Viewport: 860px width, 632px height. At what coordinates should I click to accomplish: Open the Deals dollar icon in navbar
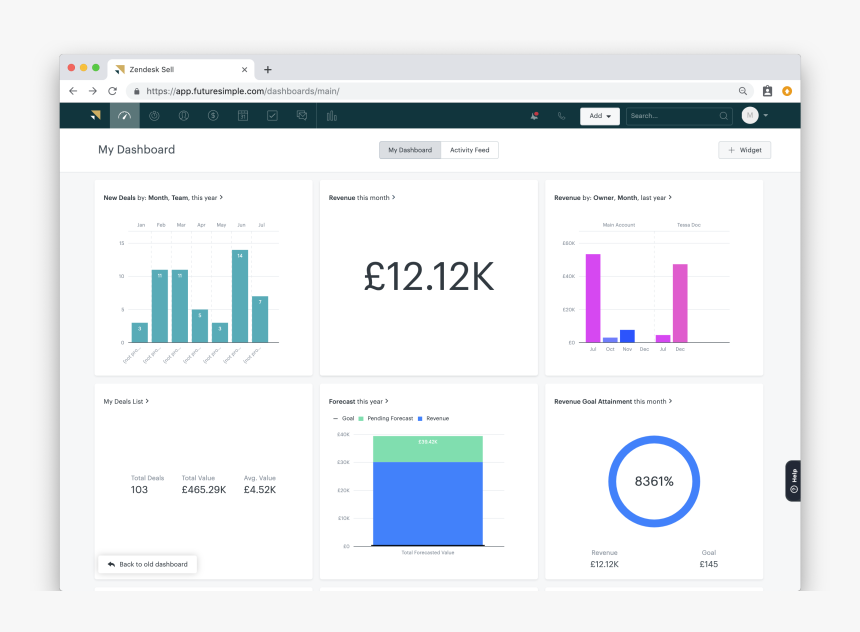(213, 116)
